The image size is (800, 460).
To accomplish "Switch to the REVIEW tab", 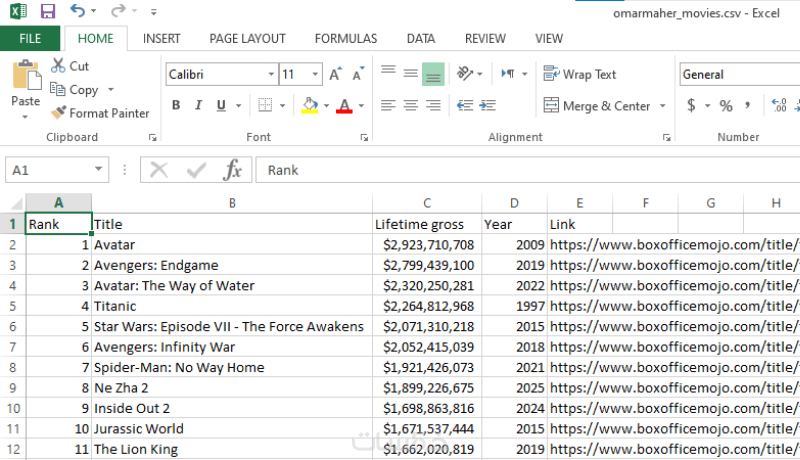I will [x=485, y=39].
